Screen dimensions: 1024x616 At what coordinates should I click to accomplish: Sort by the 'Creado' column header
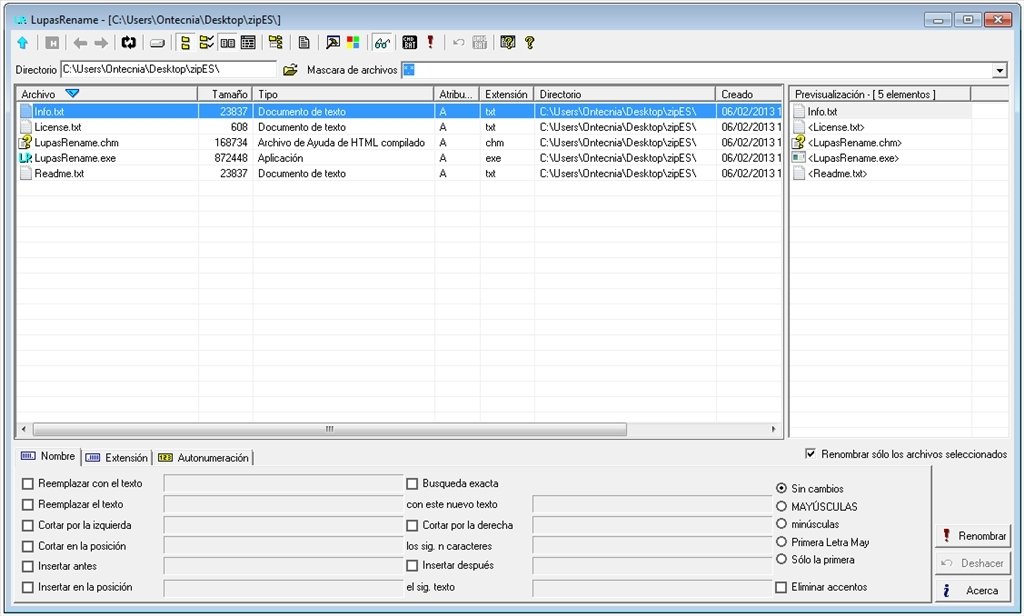point(748,94)
